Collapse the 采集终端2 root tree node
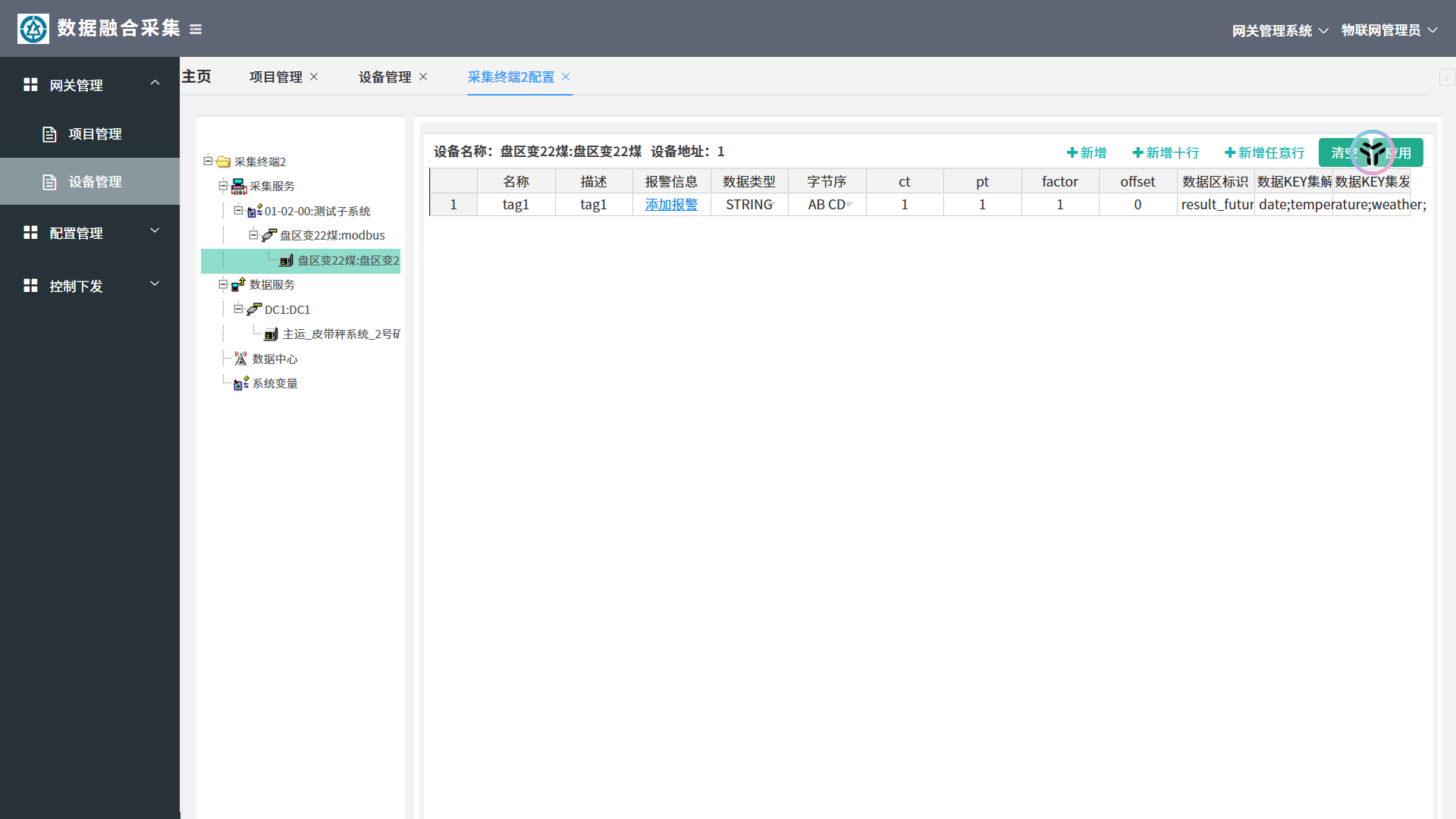This screenshot has height=819, width=1456. click(208, 161)
